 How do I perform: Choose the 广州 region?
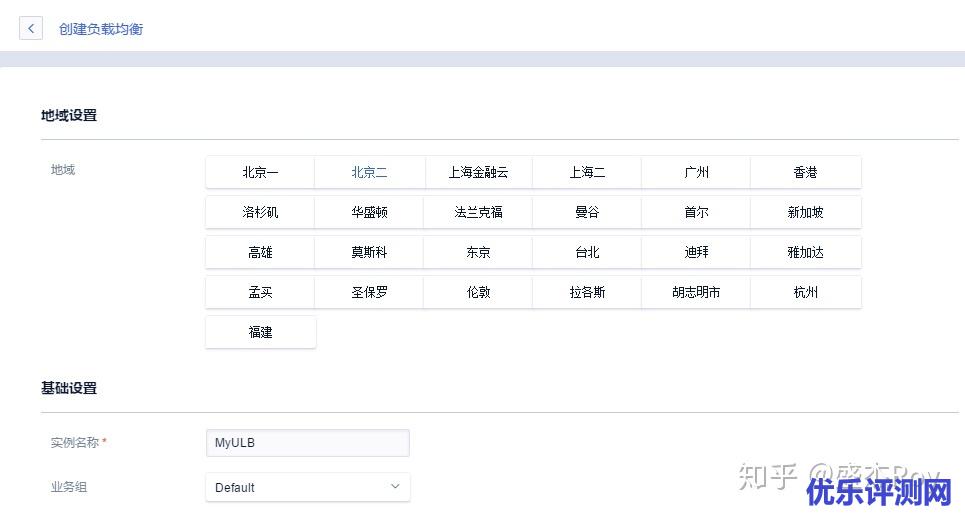pyautogui.click(x=696, y=172)
